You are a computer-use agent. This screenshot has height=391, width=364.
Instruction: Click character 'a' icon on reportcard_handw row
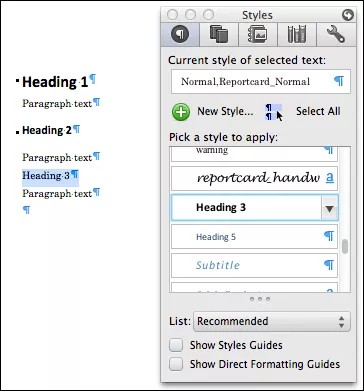329,178
